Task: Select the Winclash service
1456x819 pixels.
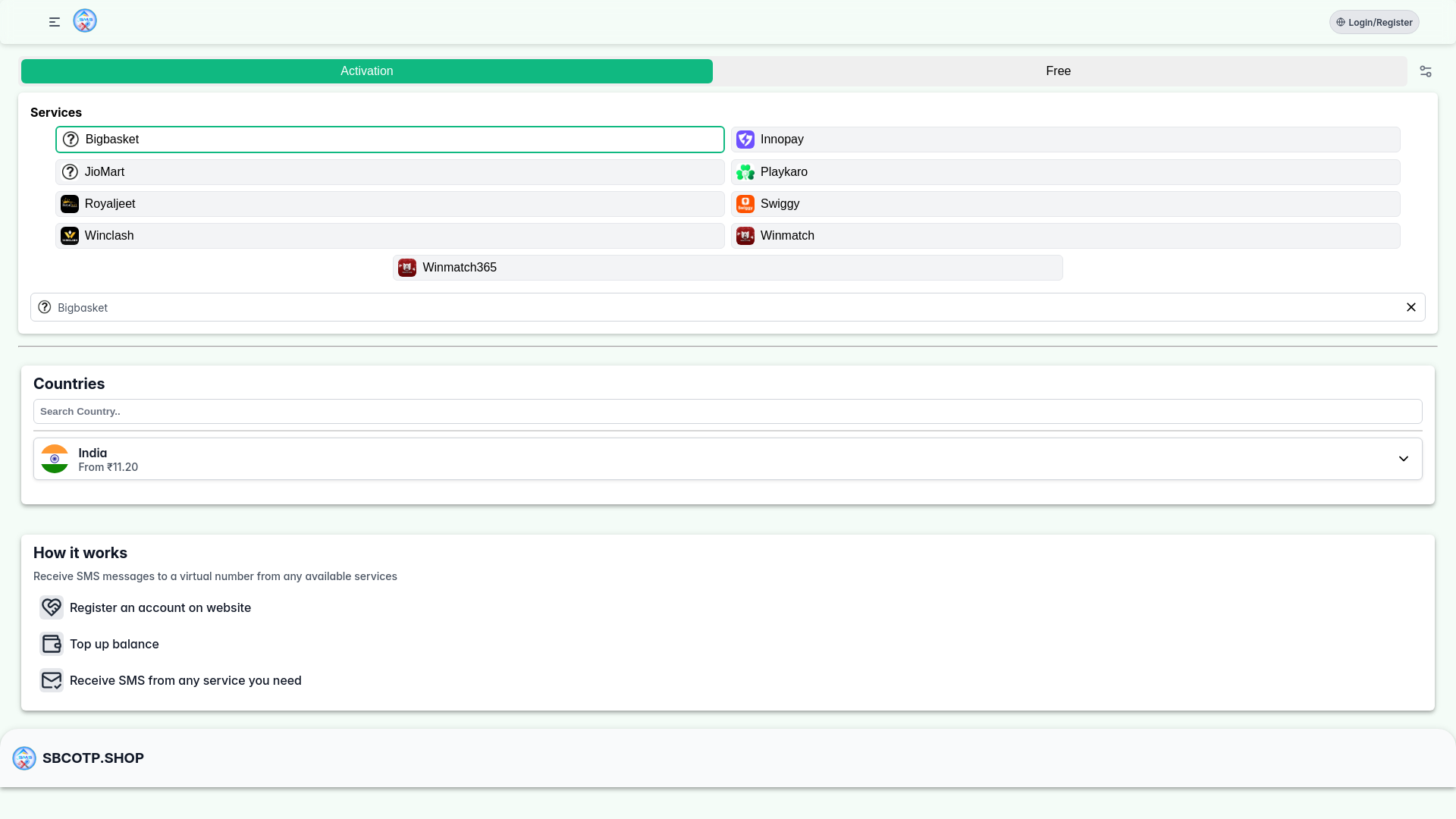Action: point(390,236)
